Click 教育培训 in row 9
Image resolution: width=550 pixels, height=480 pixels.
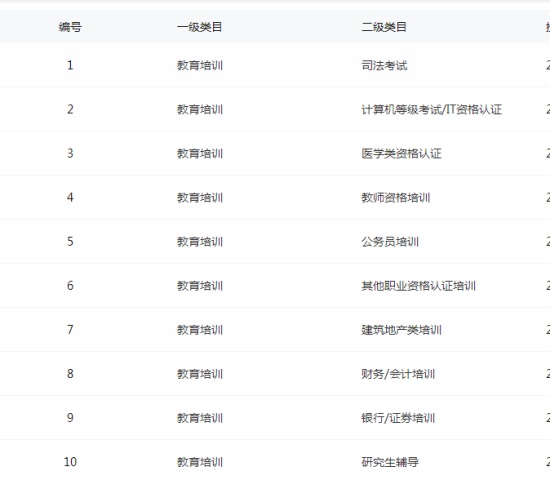coord(200,418)
